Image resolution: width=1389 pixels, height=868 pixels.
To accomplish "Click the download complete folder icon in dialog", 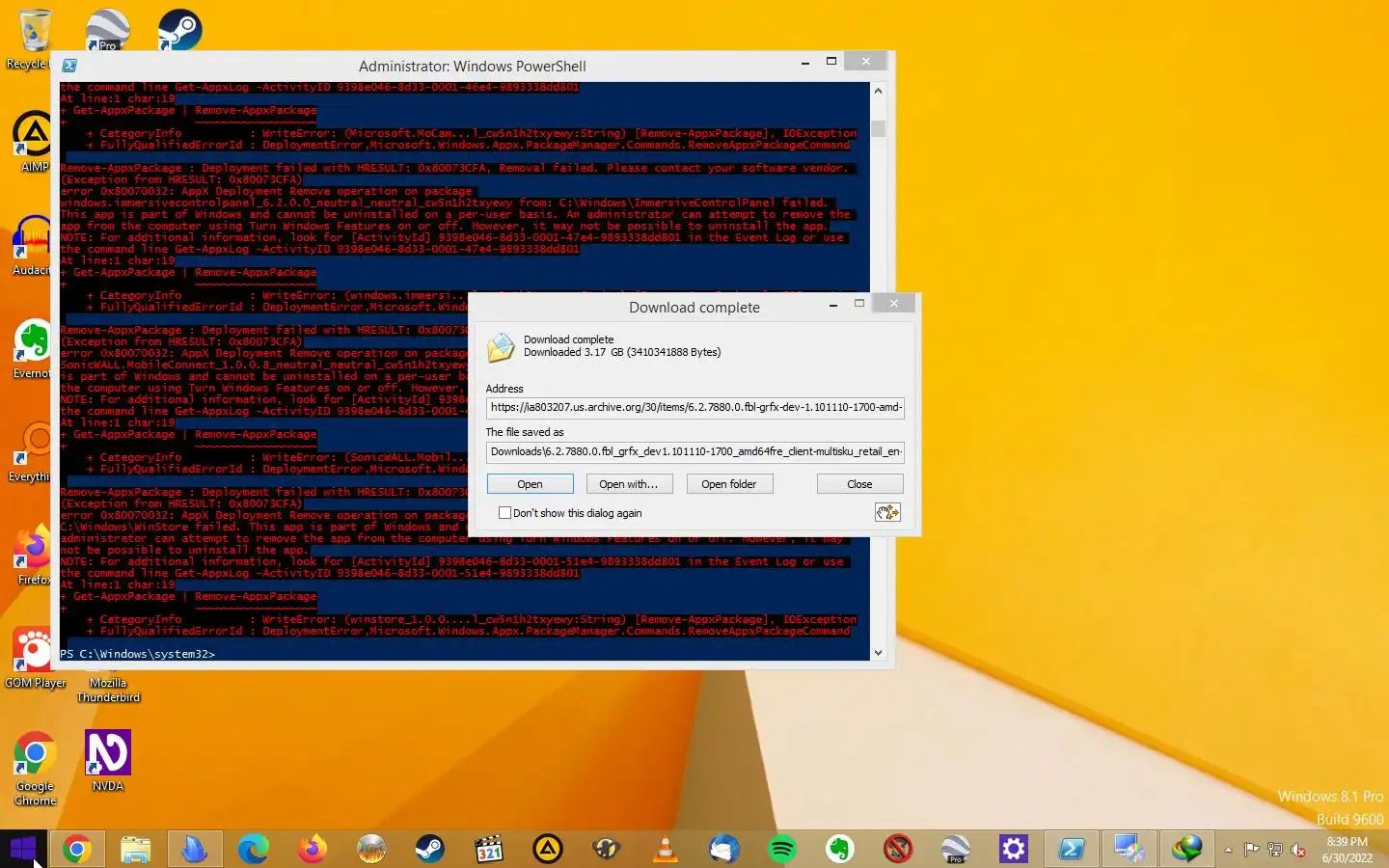I will click(x=501, y=347).
